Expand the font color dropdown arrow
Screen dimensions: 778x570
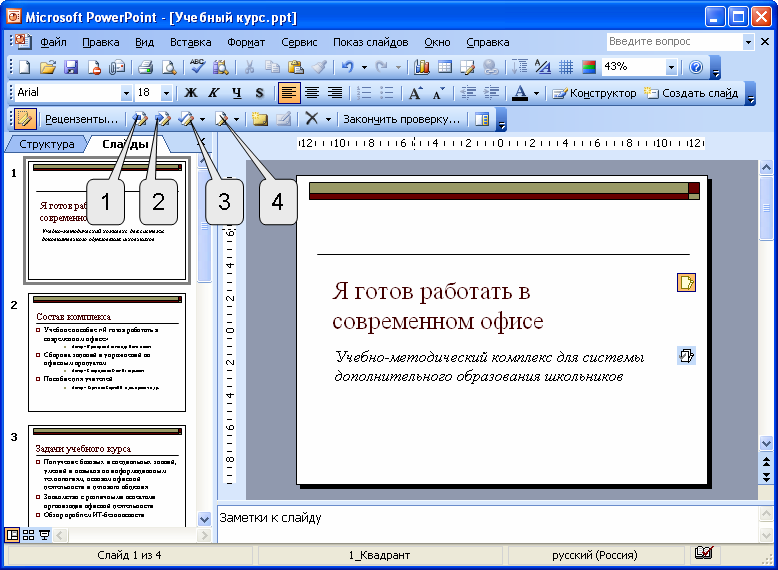pyautogui.click(x=536, y=93)
